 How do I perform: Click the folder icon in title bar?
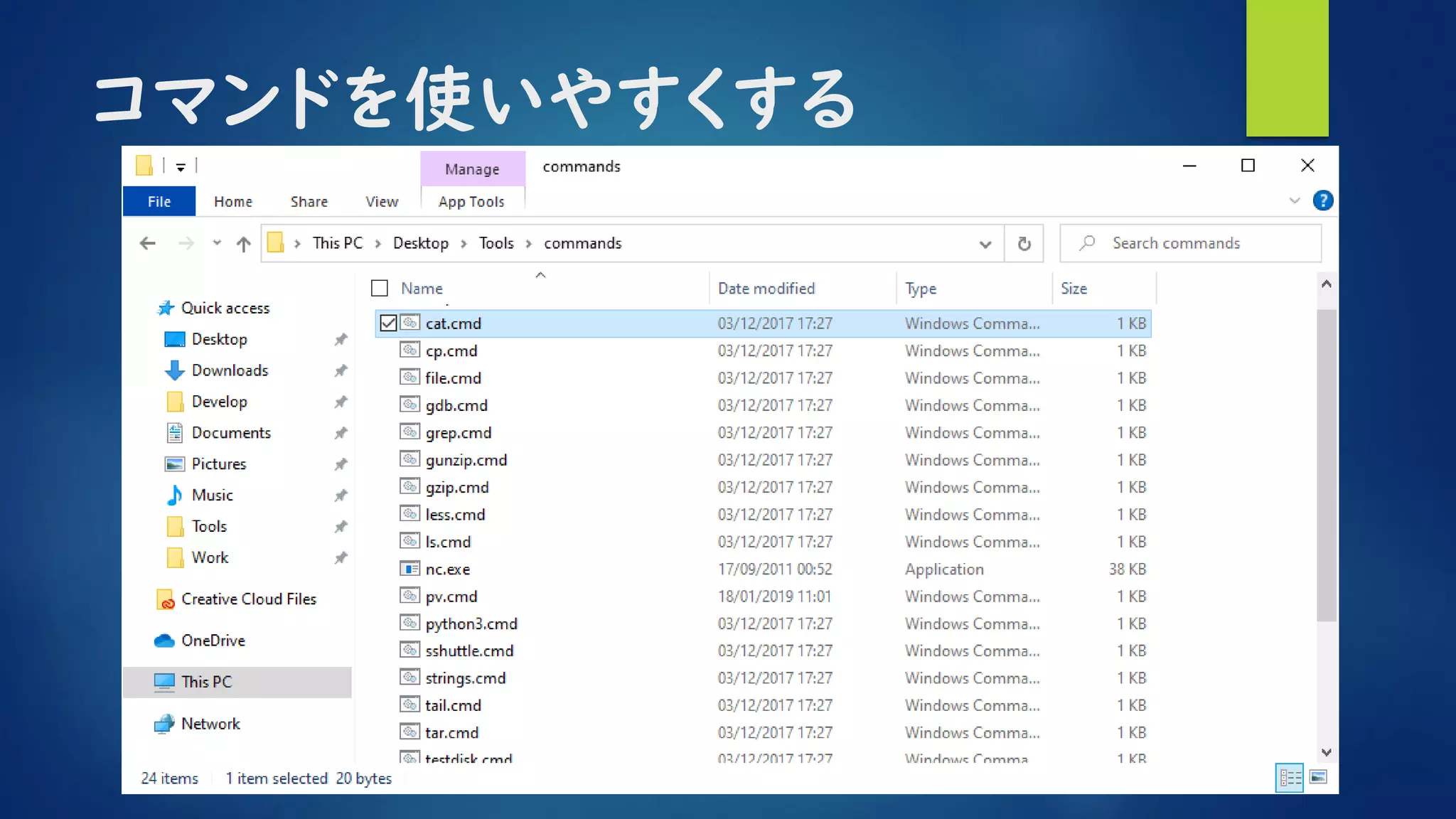[x=144, y=166]
